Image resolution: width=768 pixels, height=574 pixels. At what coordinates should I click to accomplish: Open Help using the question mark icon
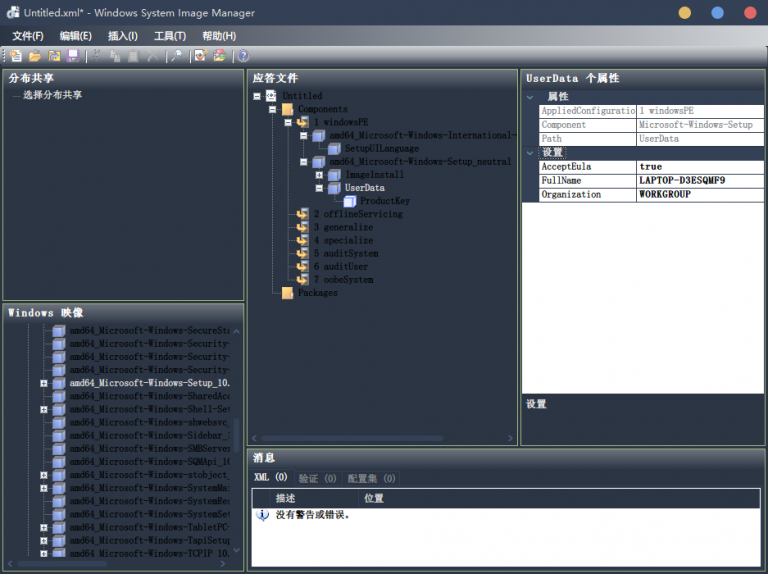point(243,56)
